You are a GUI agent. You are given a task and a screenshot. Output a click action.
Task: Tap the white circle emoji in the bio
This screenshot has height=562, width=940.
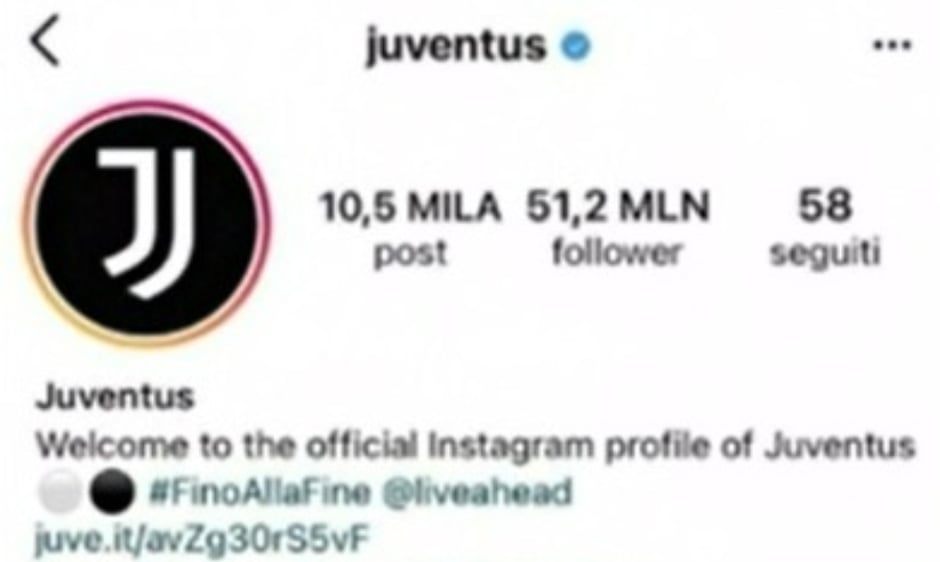pyautogui.click(x=60, y=492)
